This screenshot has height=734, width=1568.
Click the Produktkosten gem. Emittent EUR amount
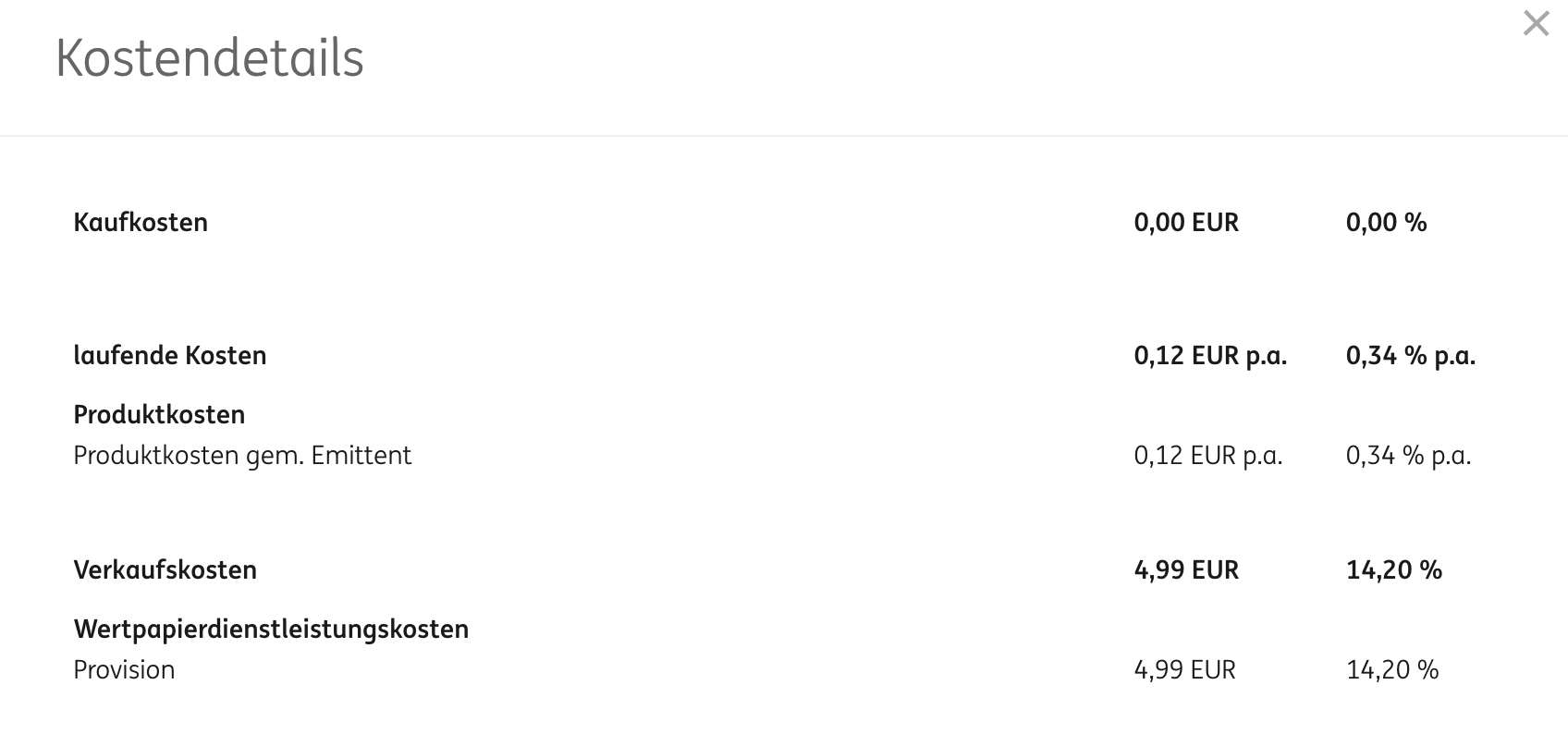1207,456
